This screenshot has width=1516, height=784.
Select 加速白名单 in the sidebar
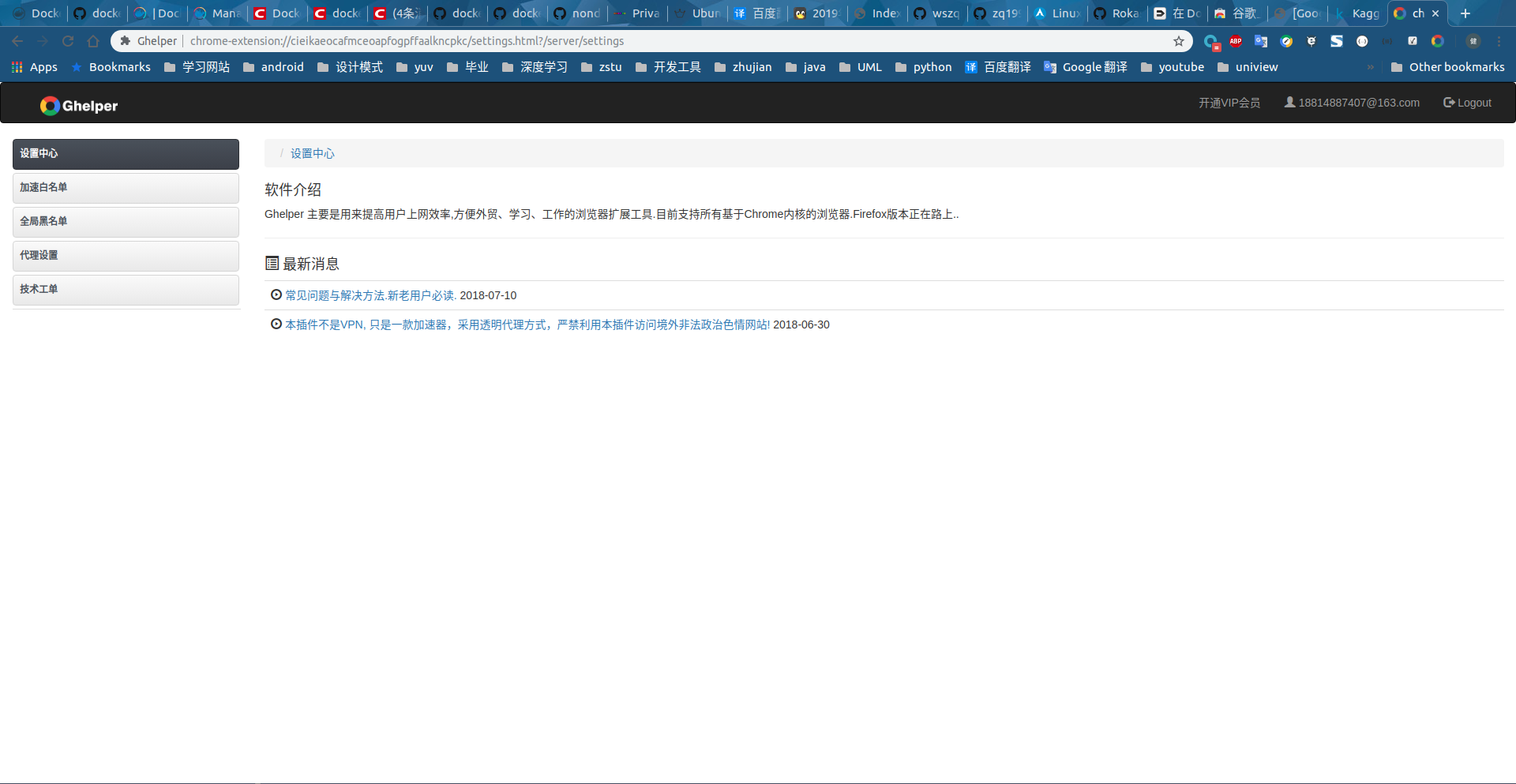click(126, 188)
